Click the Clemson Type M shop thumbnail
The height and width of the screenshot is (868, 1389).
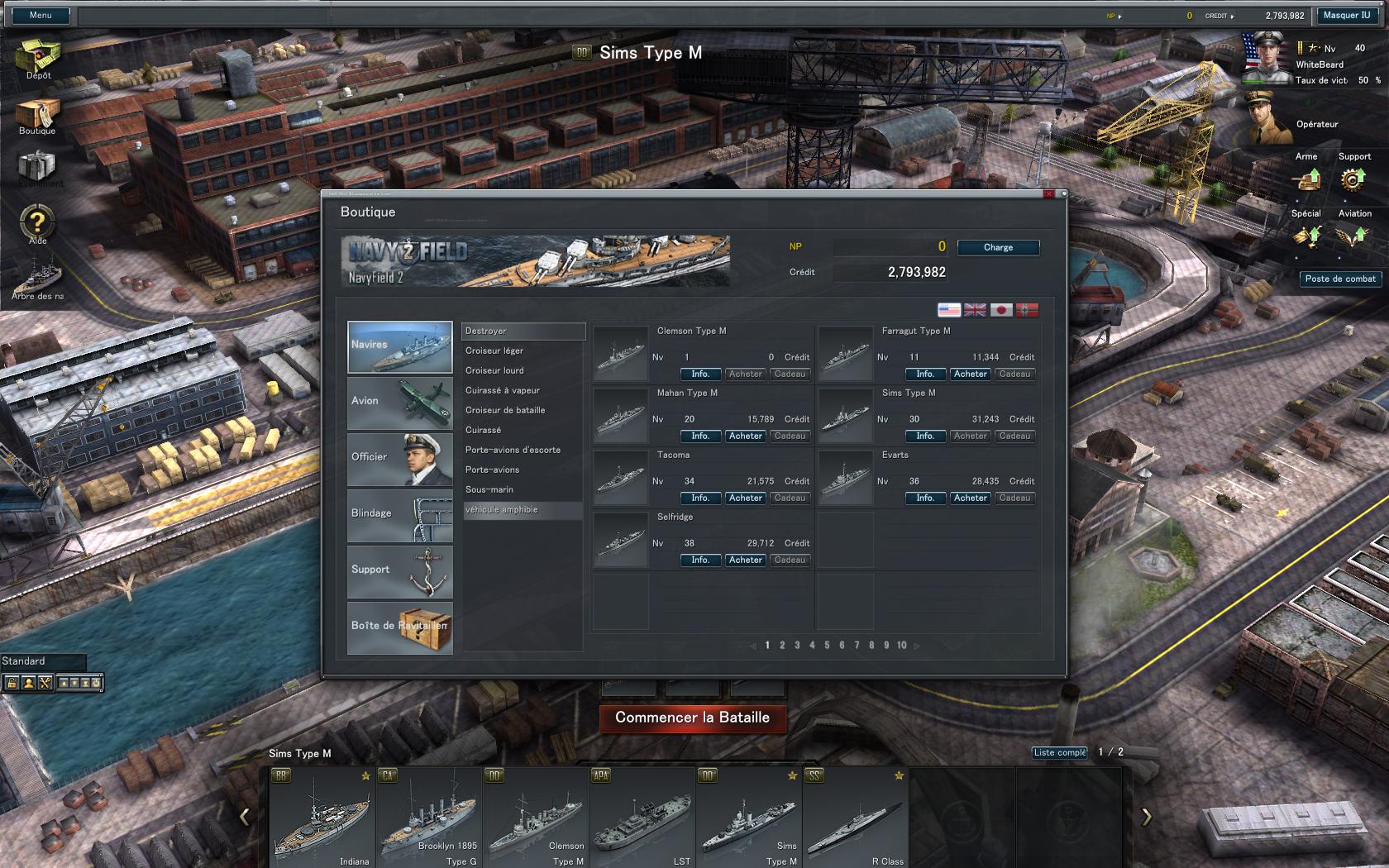point(621,354)
